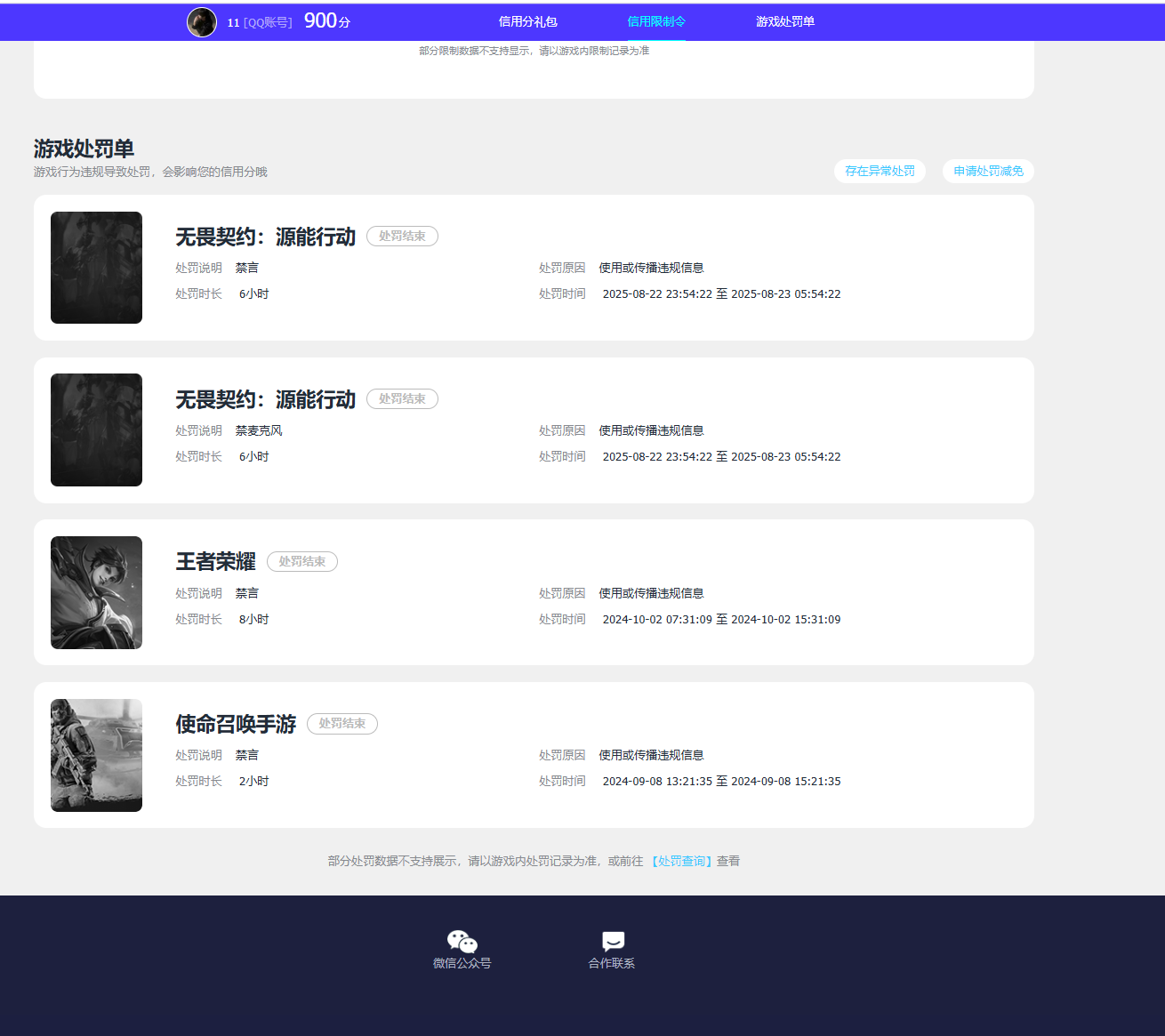Click the 使命召唤手游 title
Viewport: 1165px width, 1036px height.
[236, 724]
